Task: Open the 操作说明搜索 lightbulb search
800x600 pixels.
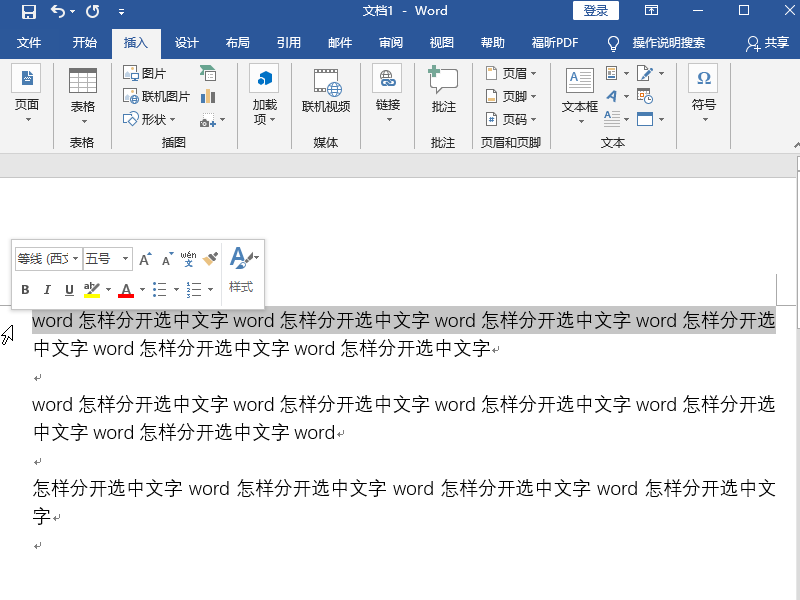Action: click(657, 43)
